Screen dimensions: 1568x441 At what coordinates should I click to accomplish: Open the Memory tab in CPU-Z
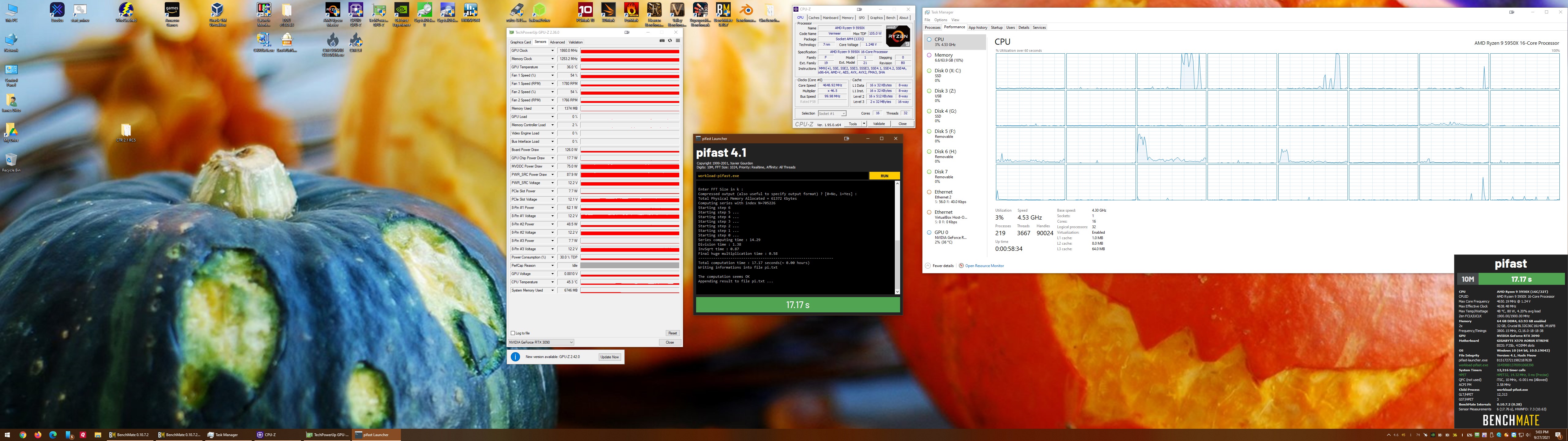(x=847, y=18)
